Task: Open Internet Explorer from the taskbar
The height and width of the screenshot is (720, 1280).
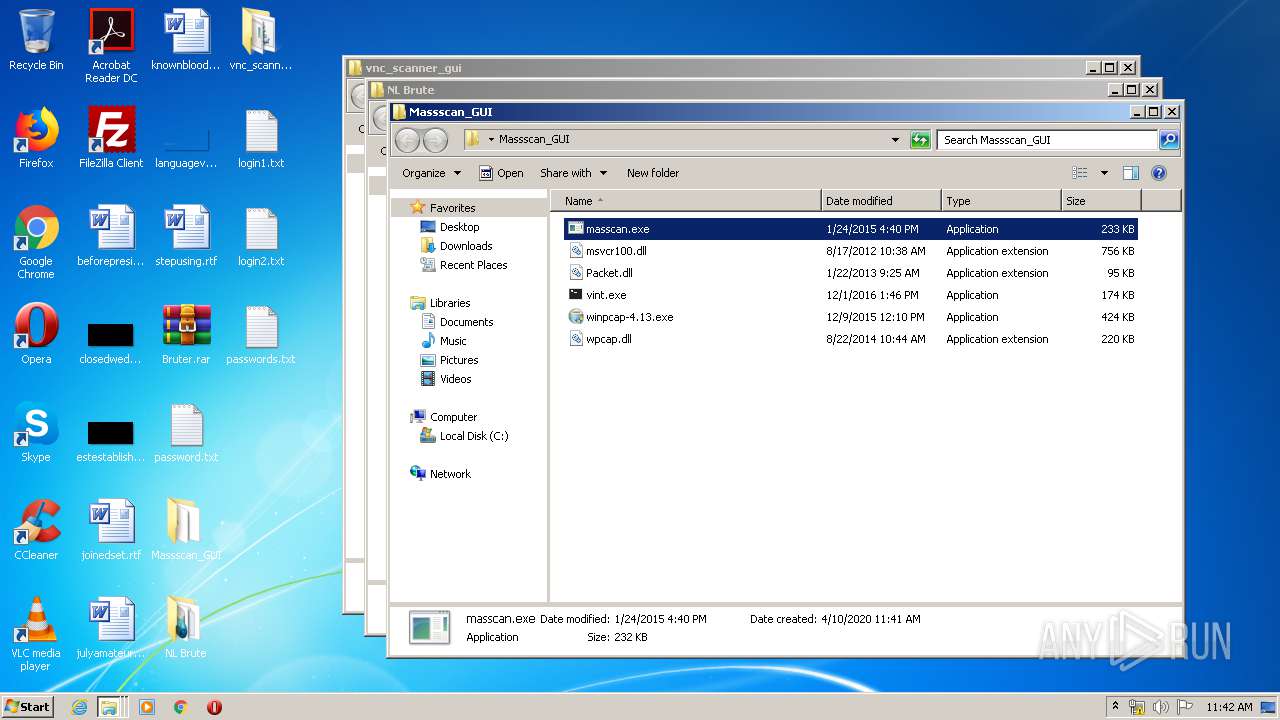Action: [79, 707]
